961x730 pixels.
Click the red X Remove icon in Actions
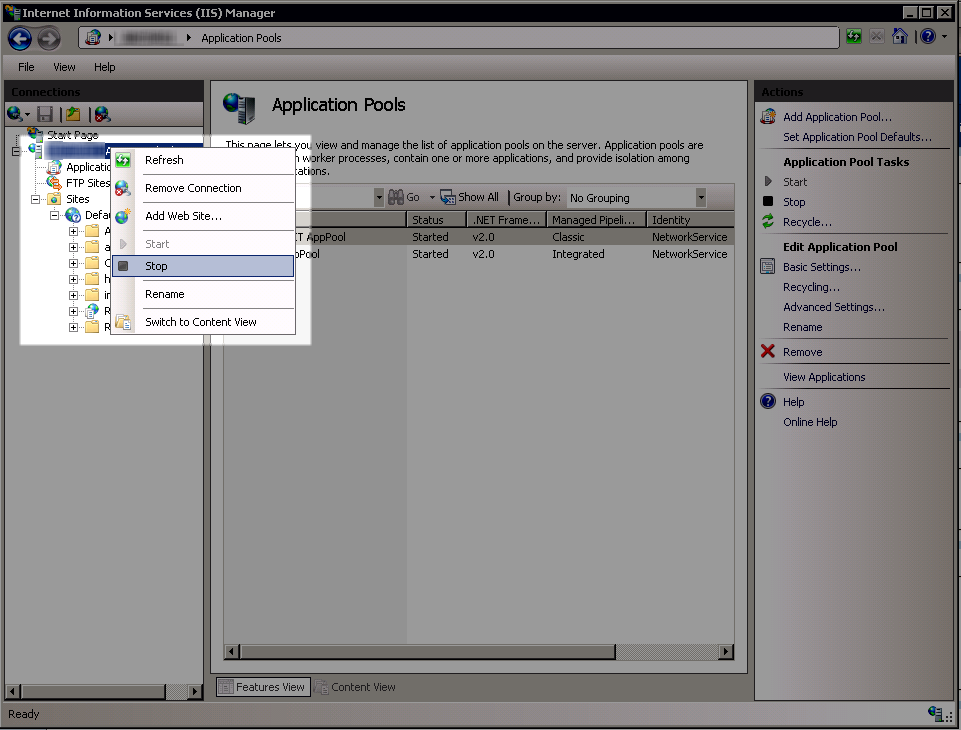768,351
